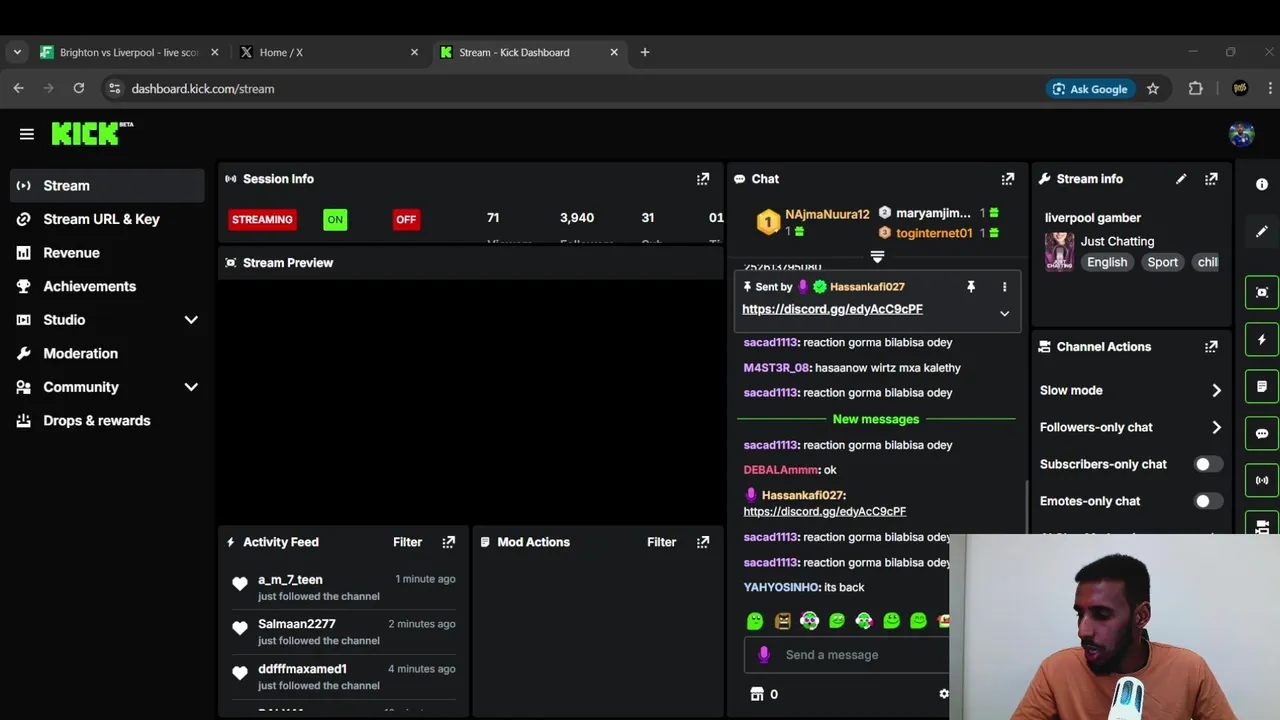Open the browser tab search dropdown
Viewport: 1280px width, 720px height.
17,52
